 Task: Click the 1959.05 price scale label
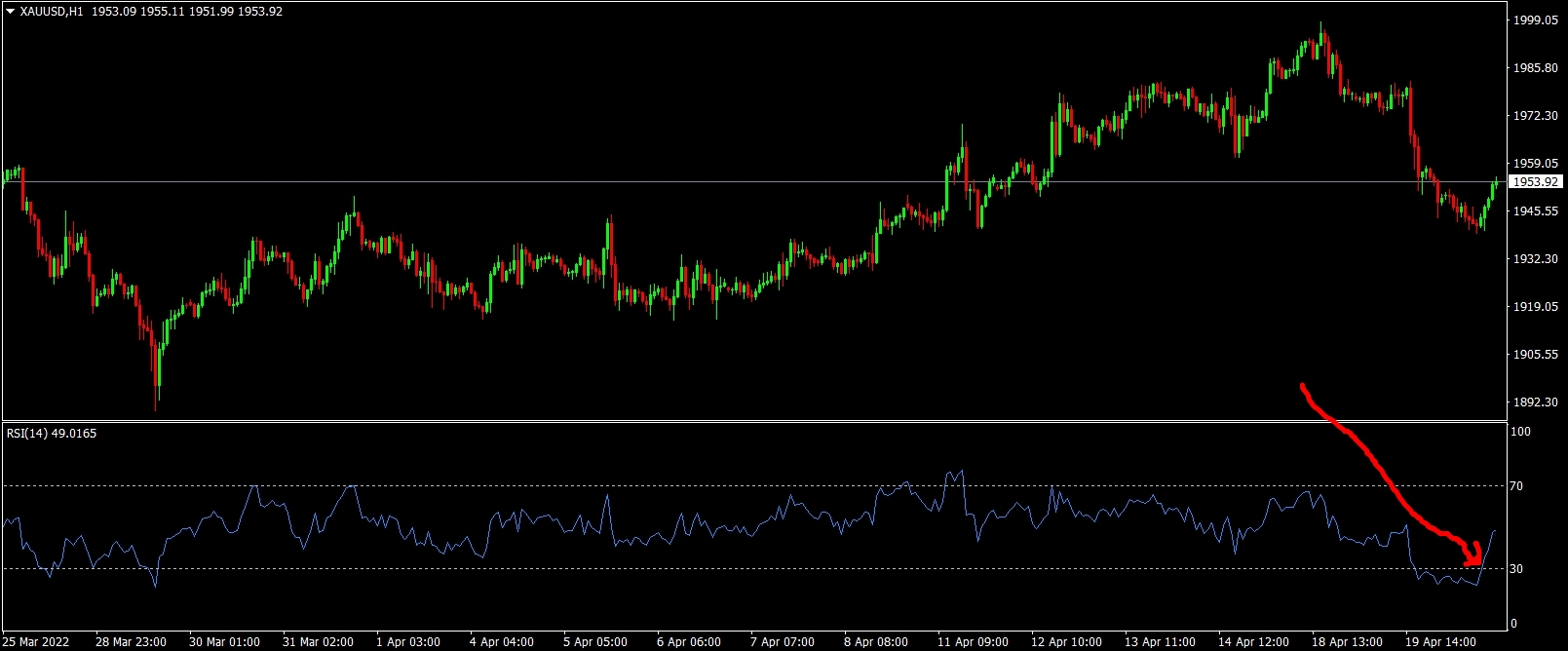[1535, 164]
